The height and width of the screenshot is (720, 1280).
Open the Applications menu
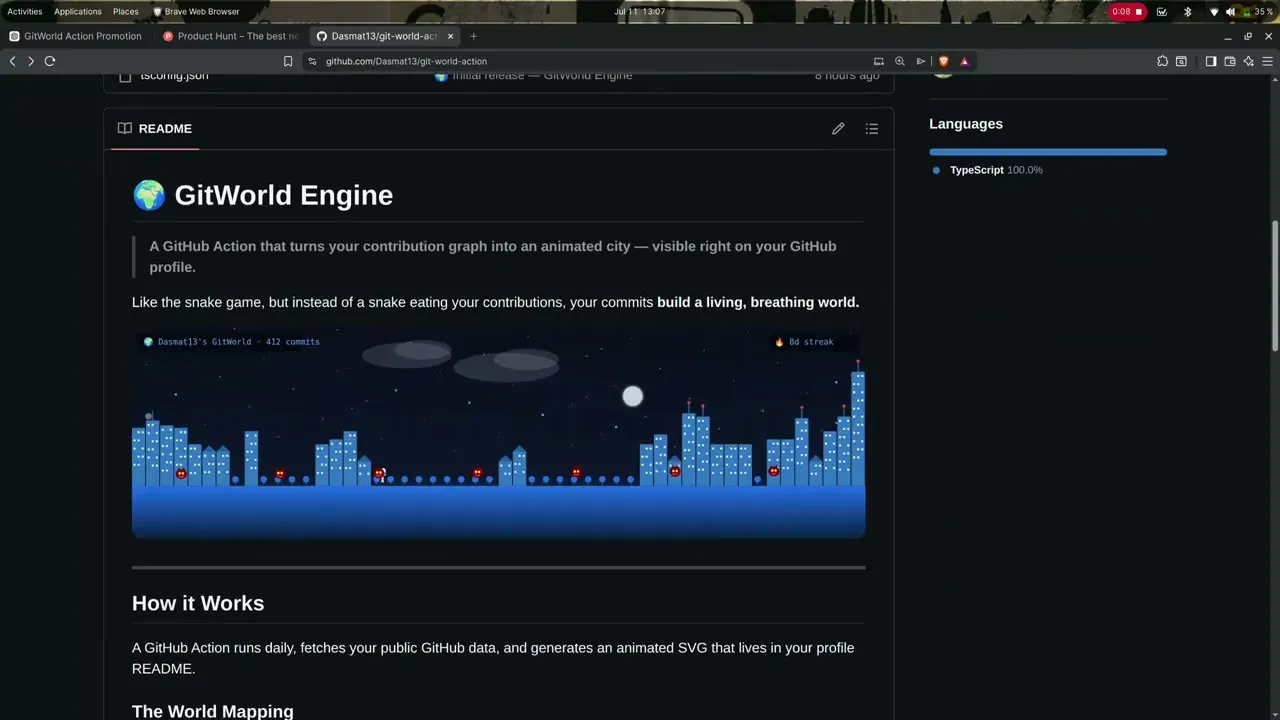click(78, 12)
